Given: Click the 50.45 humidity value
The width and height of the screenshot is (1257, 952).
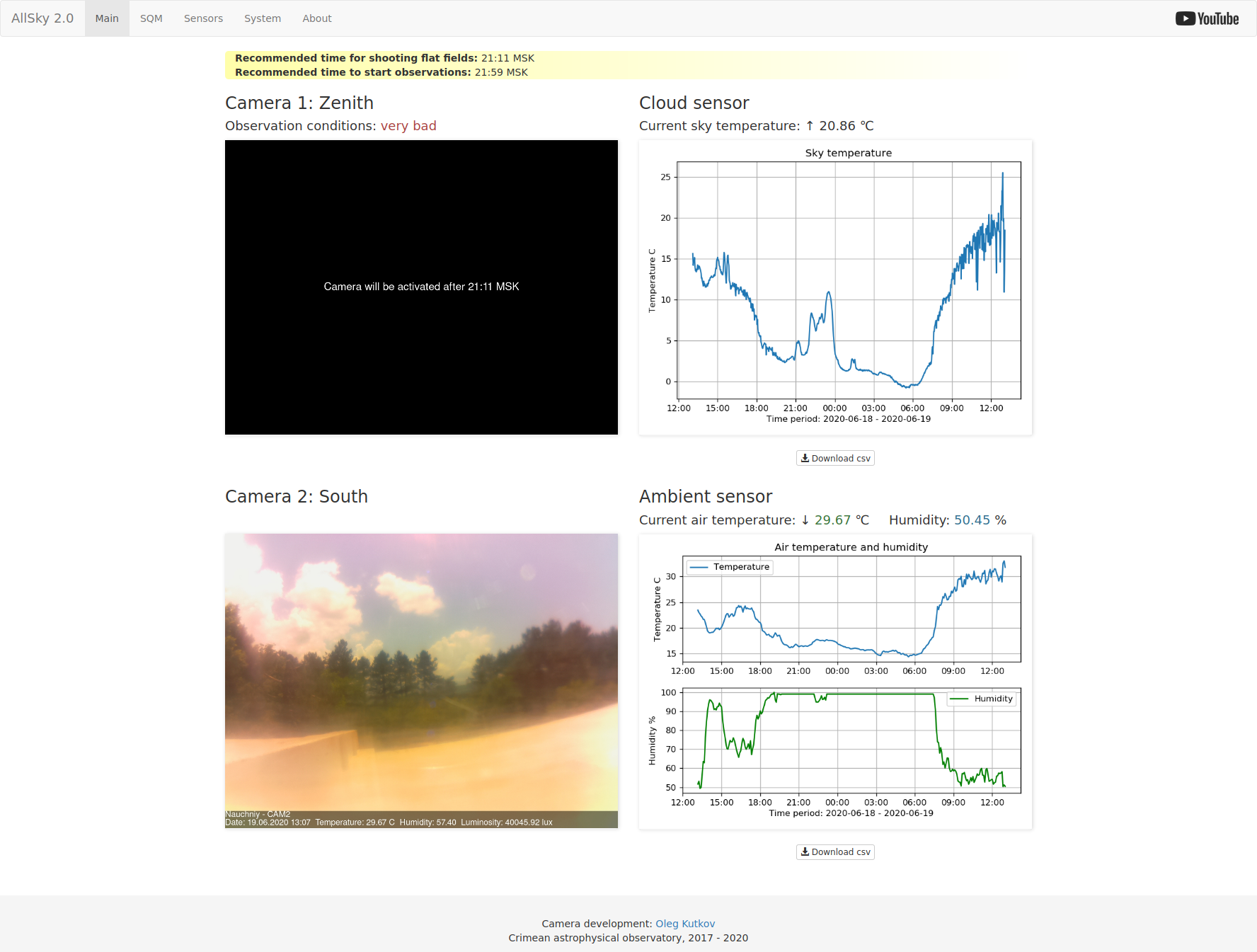Looking at the screenshot, I should point(972,520).
